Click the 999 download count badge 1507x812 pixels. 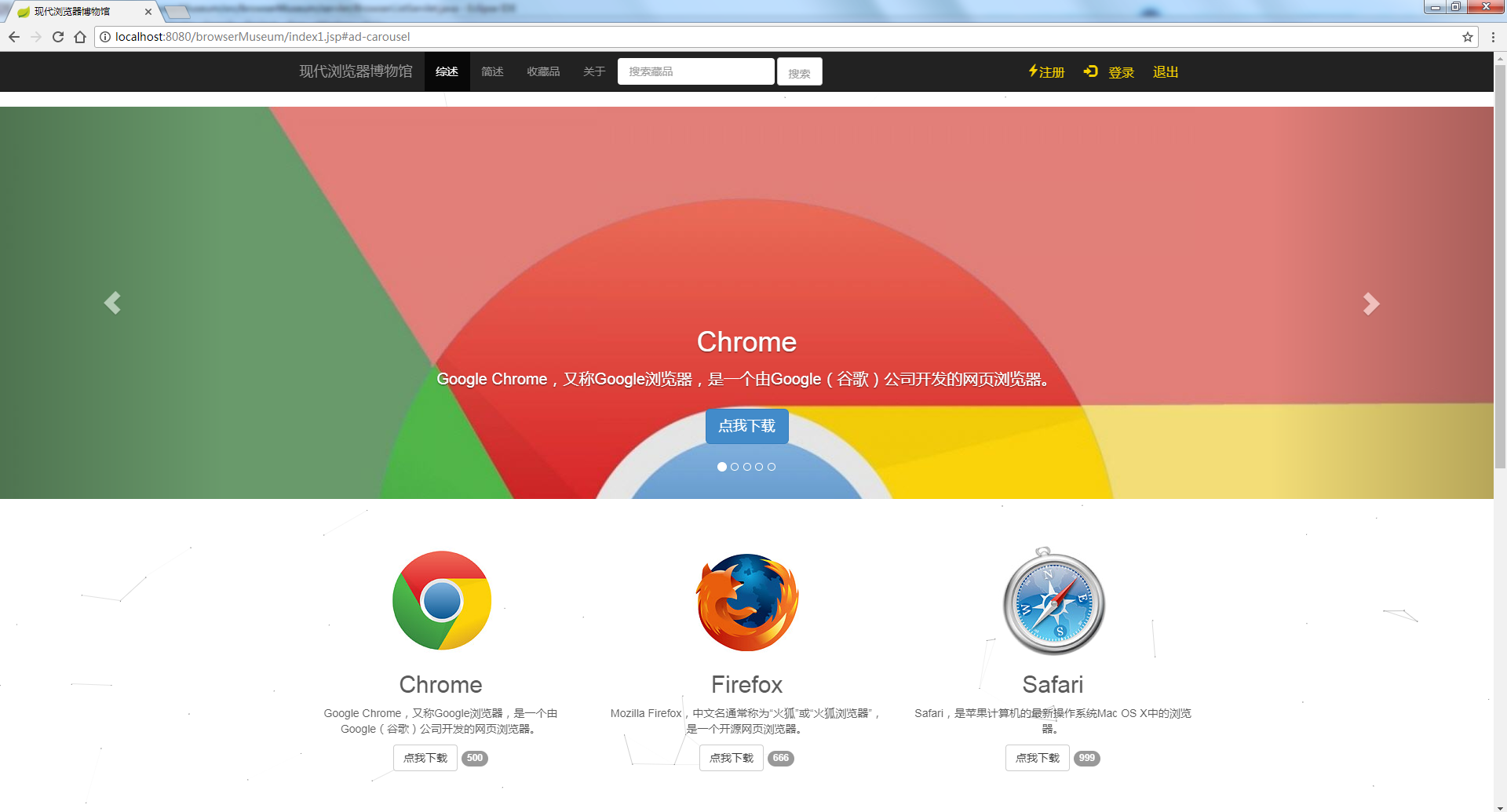(x=1087, y=758)
